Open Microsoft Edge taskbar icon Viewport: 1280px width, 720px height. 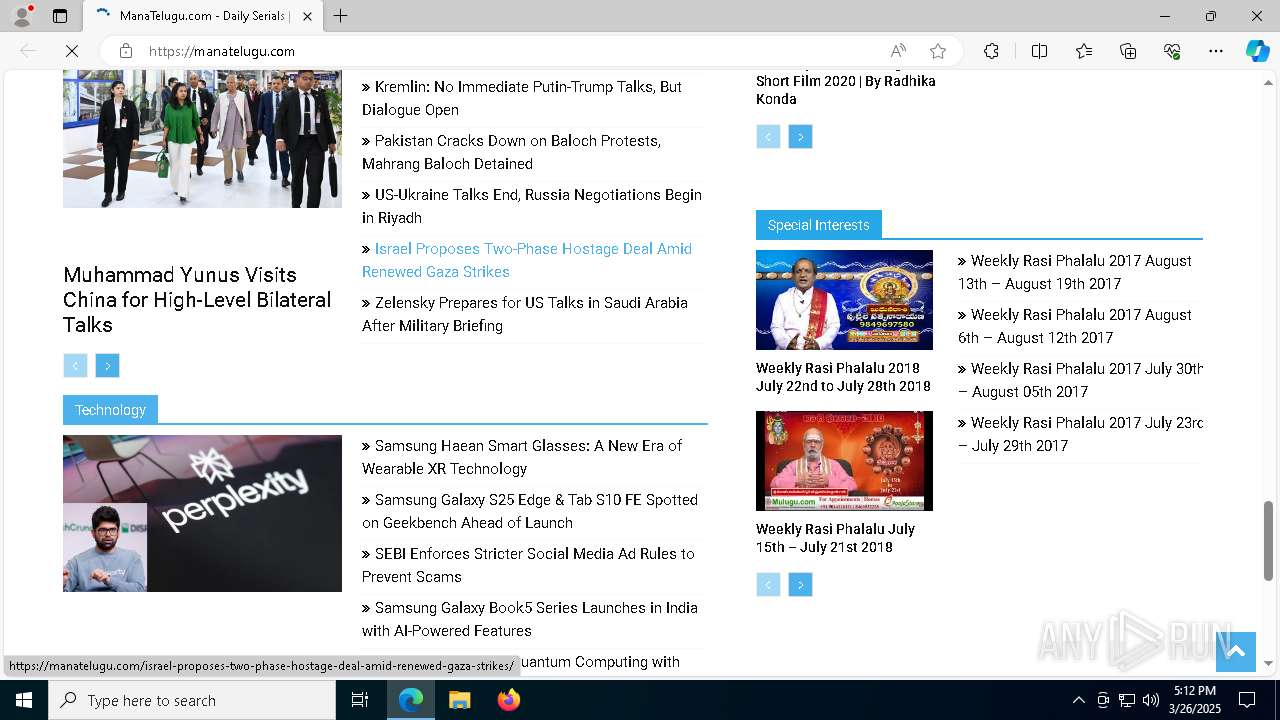411,700
